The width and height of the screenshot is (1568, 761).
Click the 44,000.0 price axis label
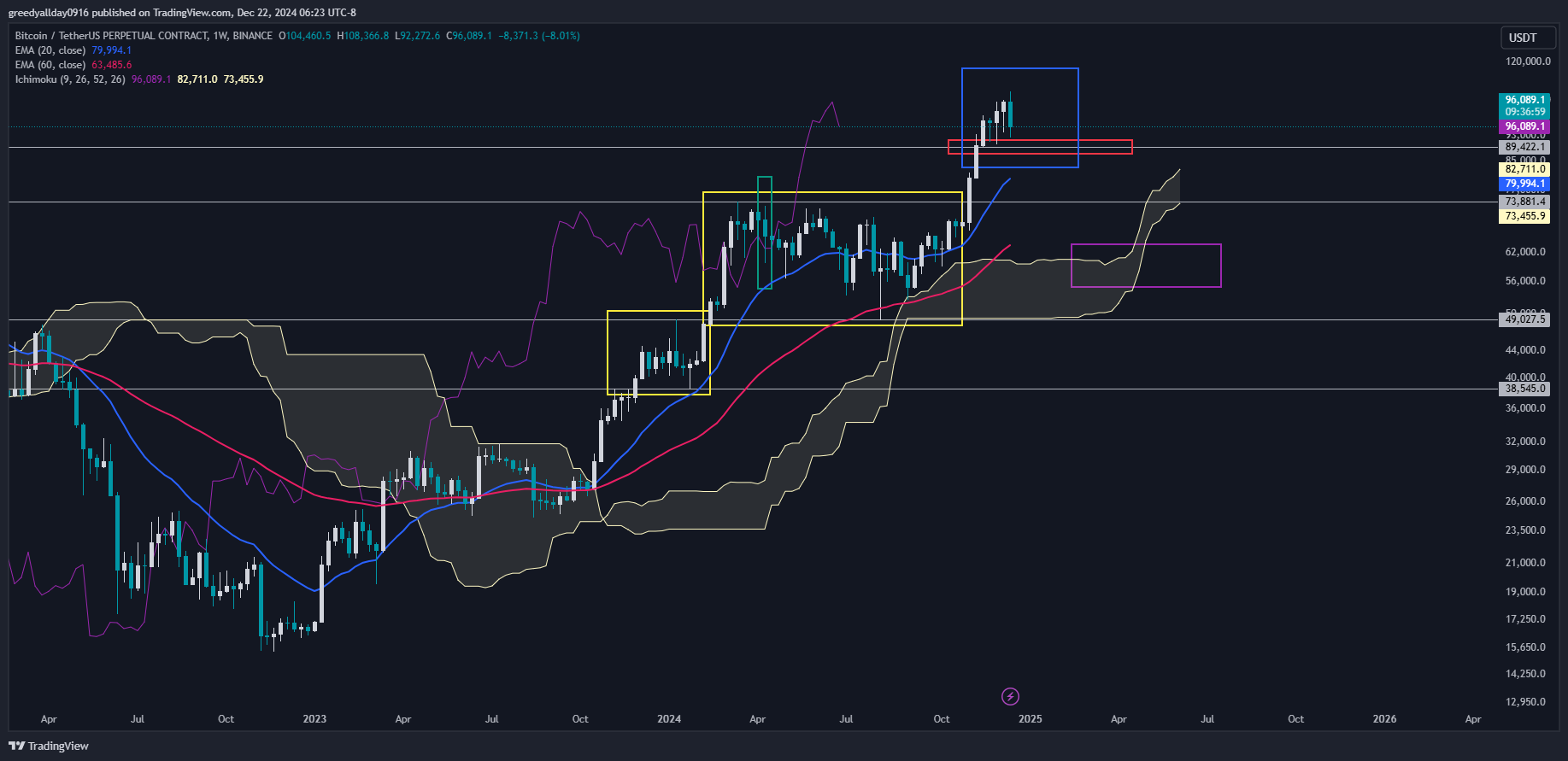click(1525, 350)
